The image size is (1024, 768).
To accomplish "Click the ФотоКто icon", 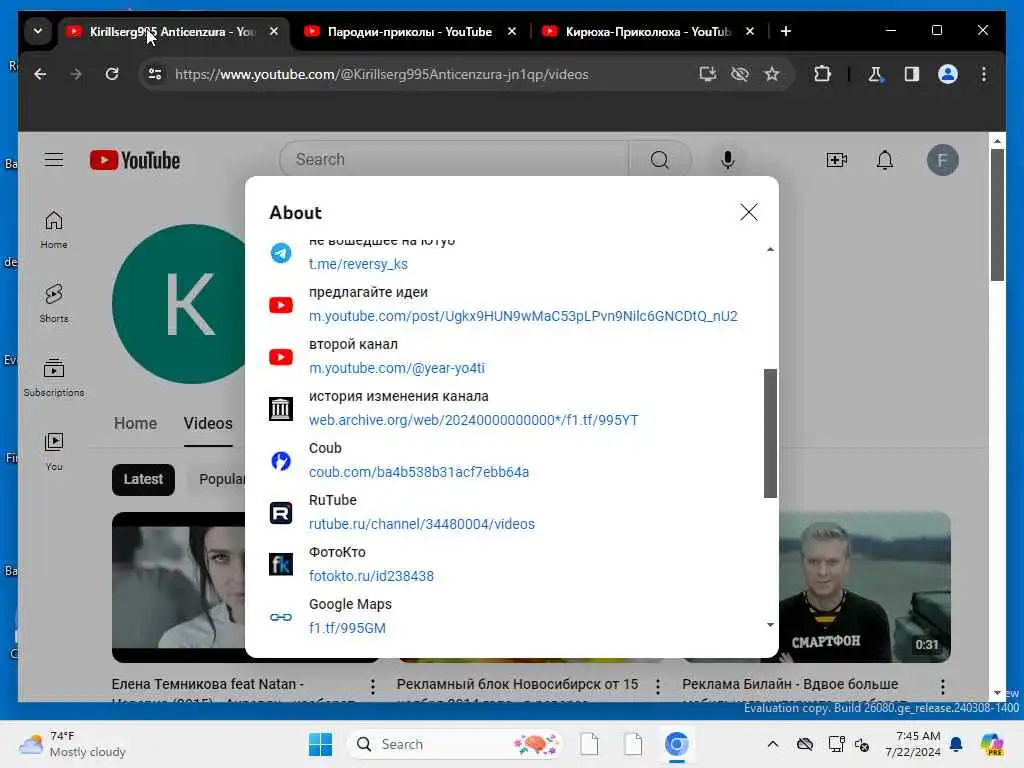I will [x=281, y=564].
